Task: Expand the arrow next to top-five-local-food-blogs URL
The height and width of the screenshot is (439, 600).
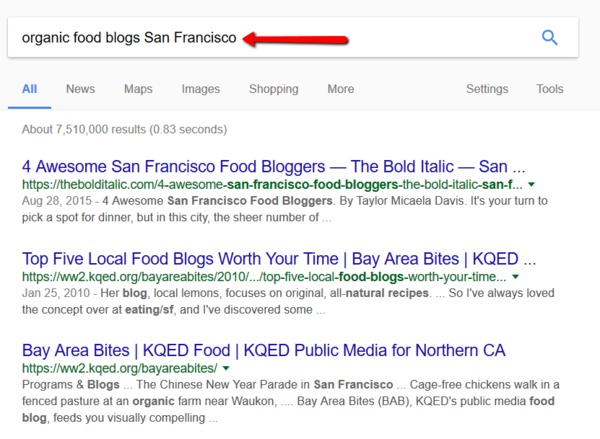Action: tap(515, 277)
